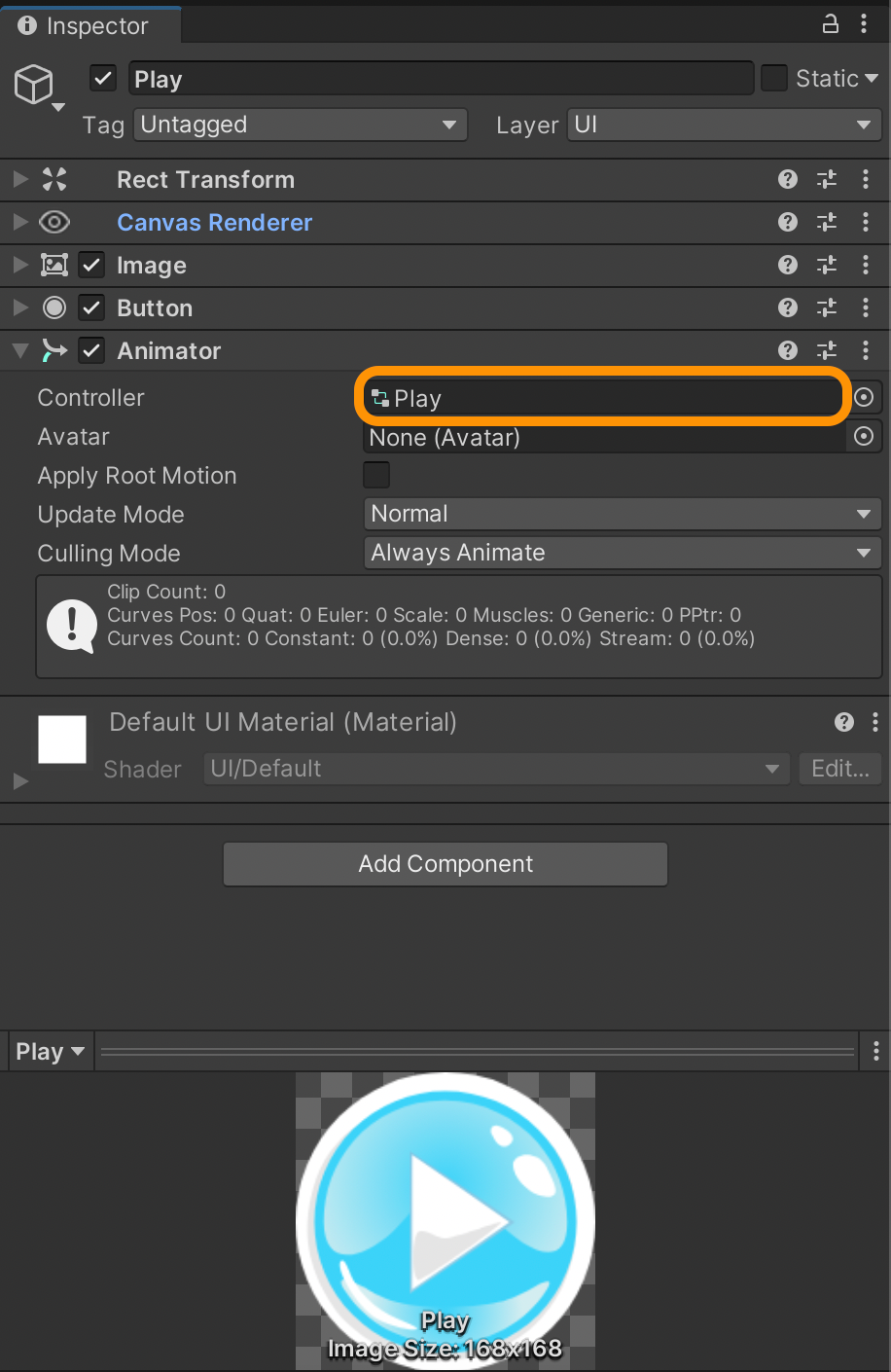The height and width of the screenshot is (1372, 891).
Task: Click the white Default UI Material swatch
Action: [x=62, y=740]
